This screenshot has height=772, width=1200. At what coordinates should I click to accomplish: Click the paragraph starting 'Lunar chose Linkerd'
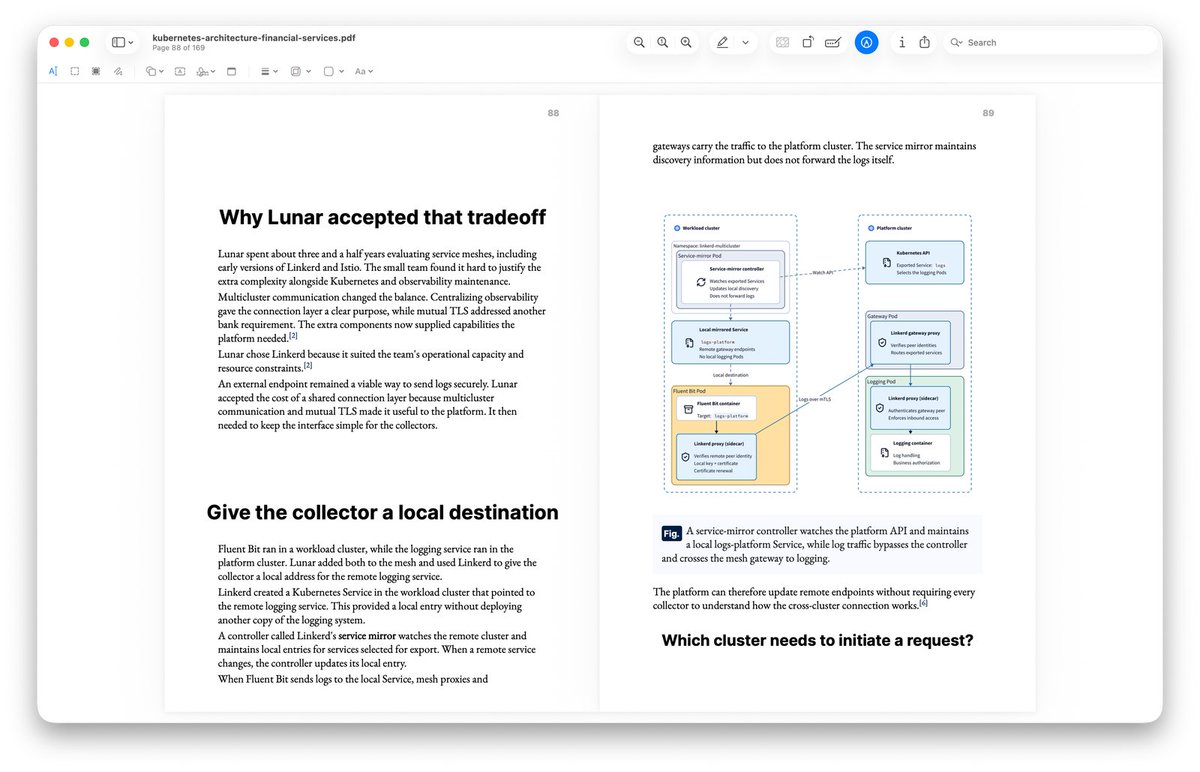tap(371, 360)
